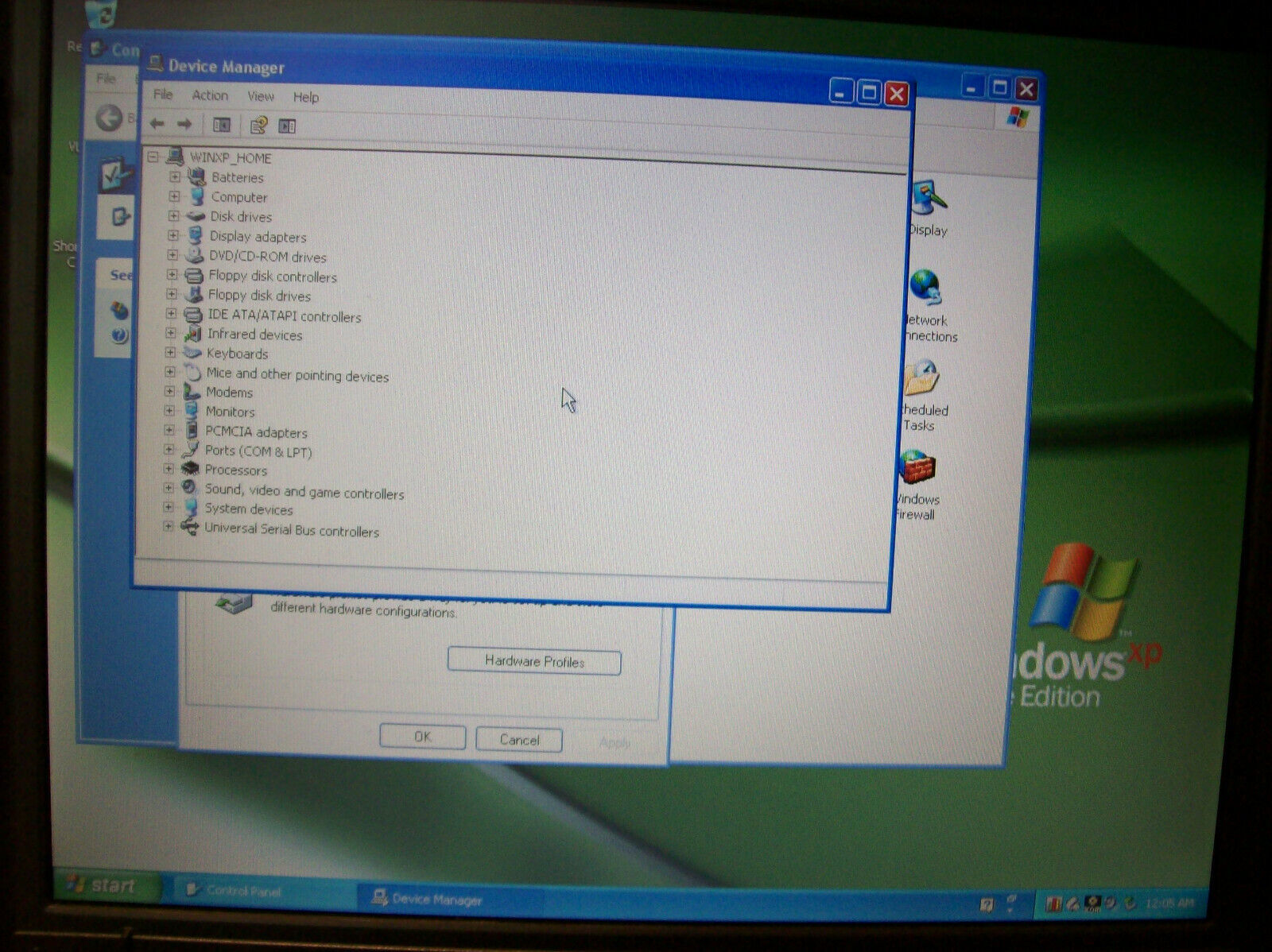The width and height of the screenshot is (1272, 952).
Task: Open Windows Firewall icon in Control Panel
Action: point(917,469)
